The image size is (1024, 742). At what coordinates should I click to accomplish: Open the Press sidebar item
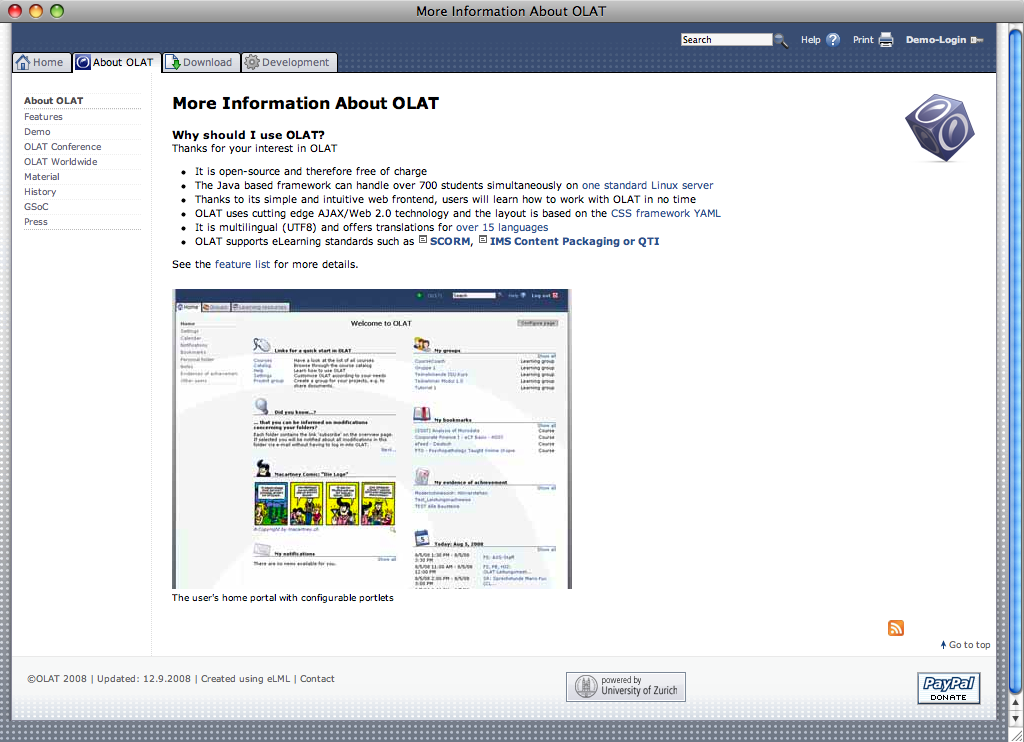tap(36, 222)
